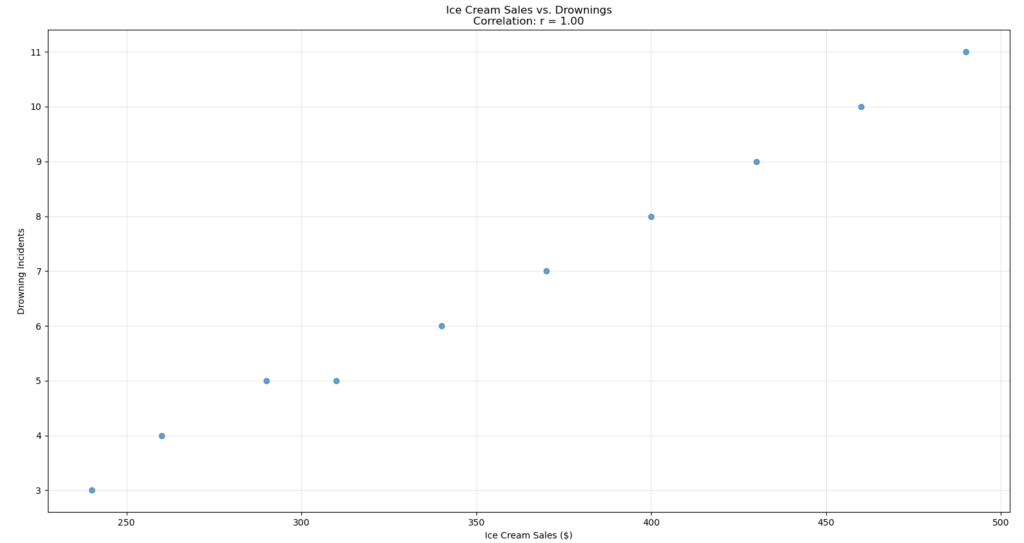
Task: Select the x-axis tick label 250
Action: pyautogui.click(x=127, y=523)
